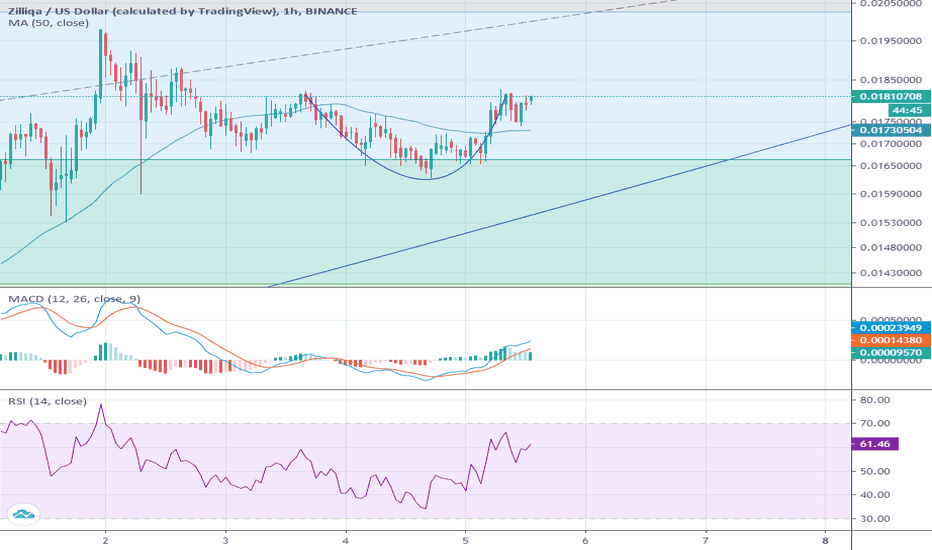The height and width of the screenshot is (550, 932).
Task: Click the RSI axis label 30.00
Action: (875, 518)
